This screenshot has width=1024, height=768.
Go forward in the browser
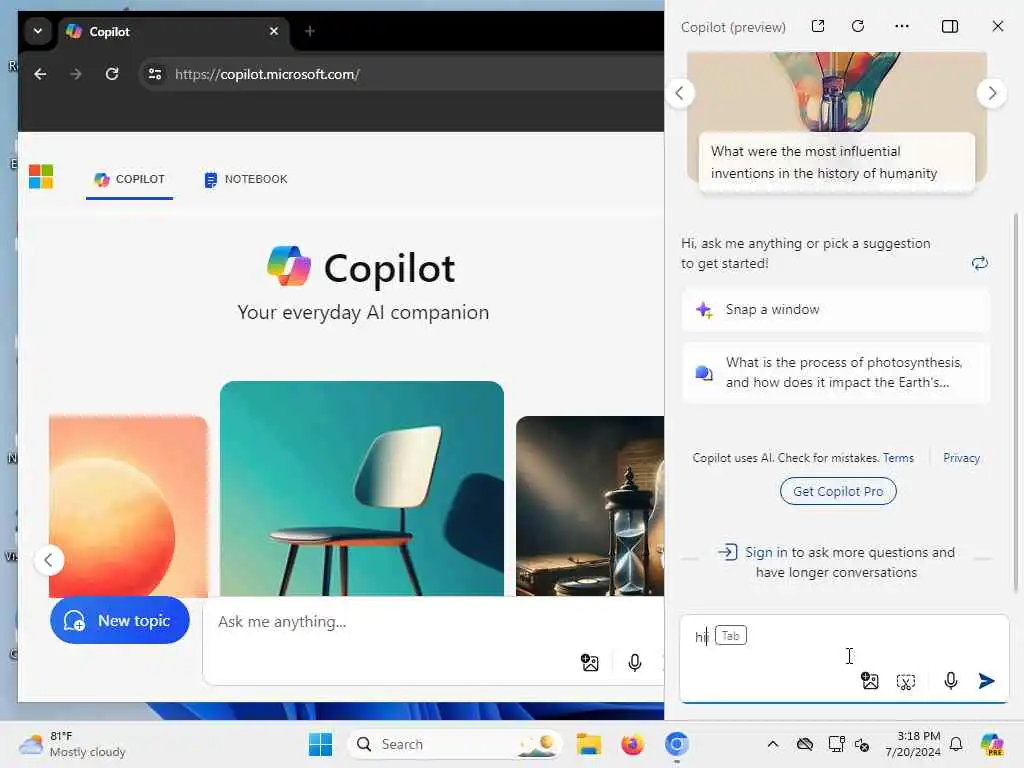[76, 74]
